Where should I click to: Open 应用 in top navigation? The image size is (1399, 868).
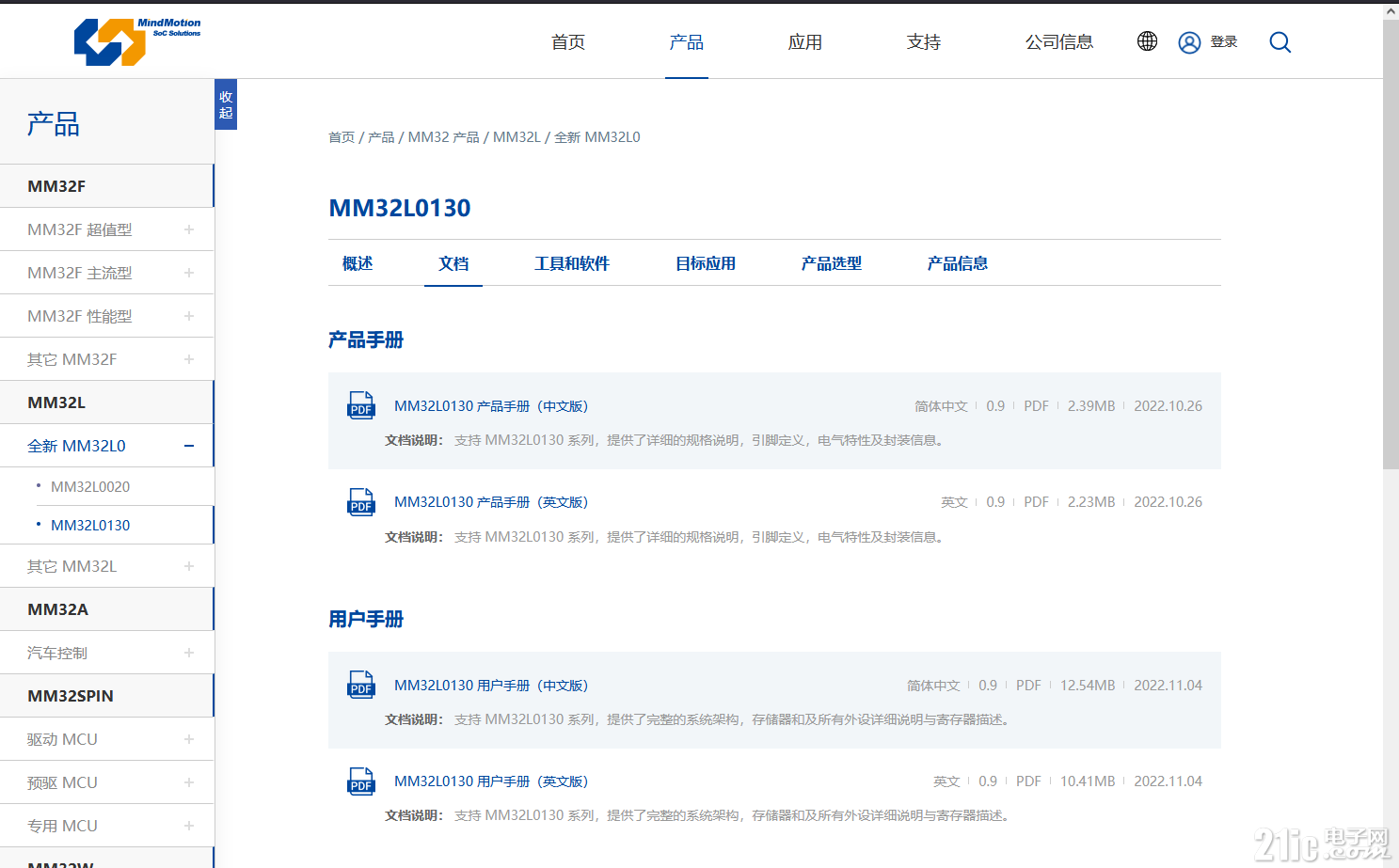805,42
